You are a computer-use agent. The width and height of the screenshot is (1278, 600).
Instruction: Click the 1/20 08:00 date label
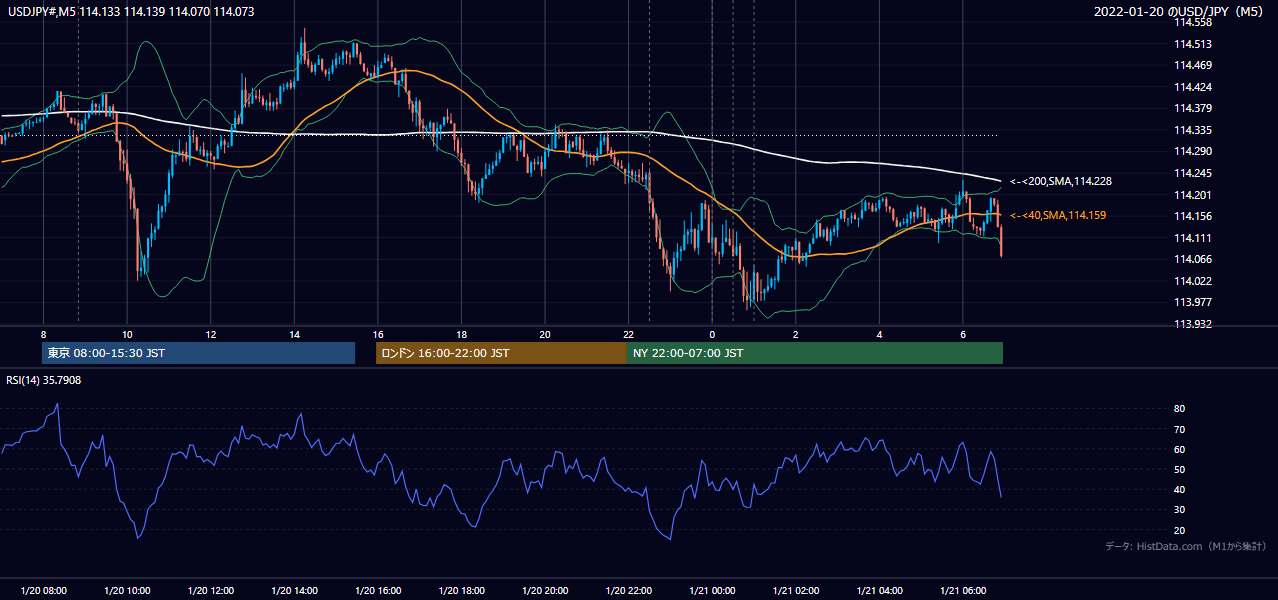pos(43,591)
